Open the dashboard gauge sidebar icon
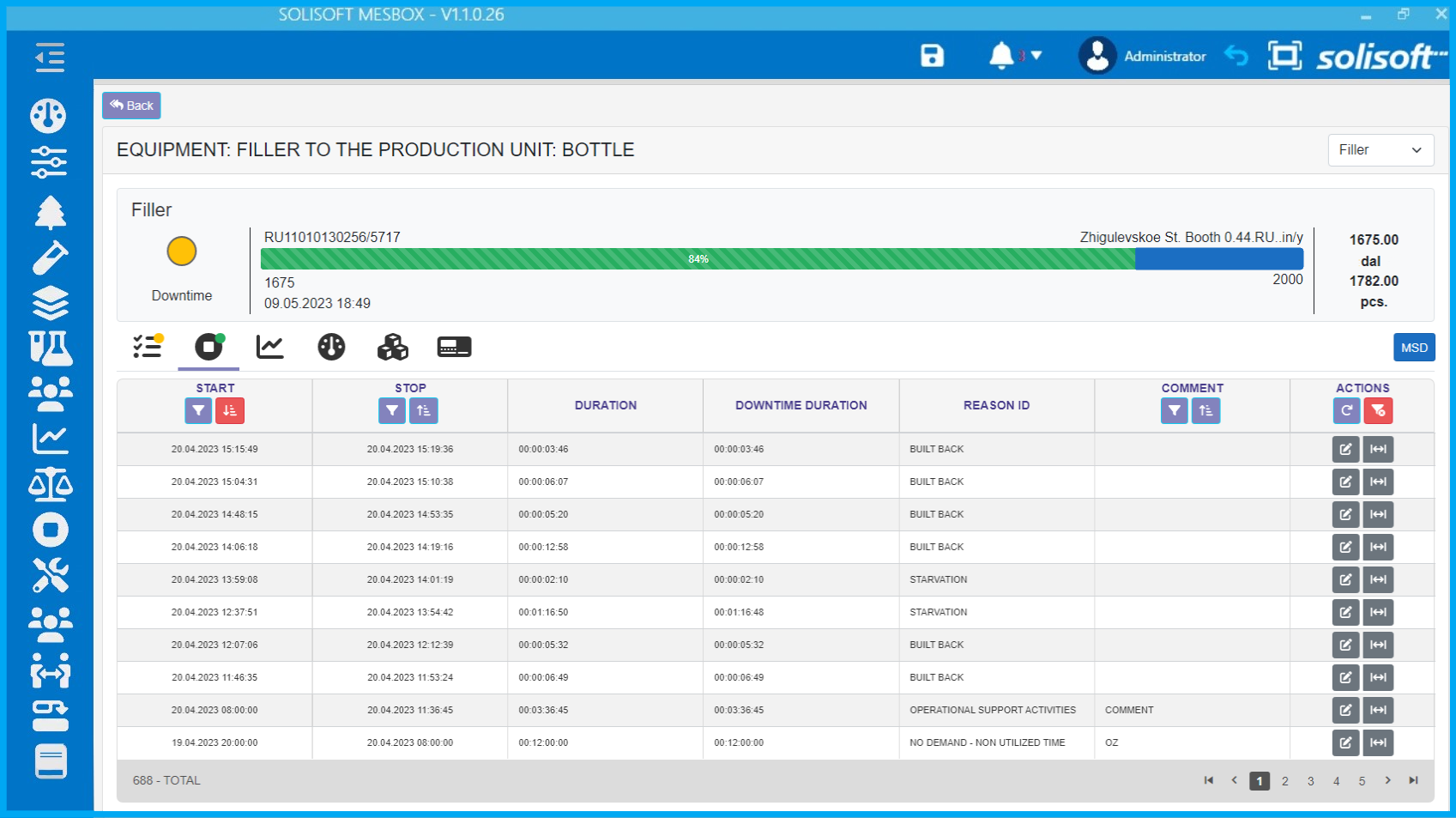Viewport: 1456px width, 818px height. point(48,115)
